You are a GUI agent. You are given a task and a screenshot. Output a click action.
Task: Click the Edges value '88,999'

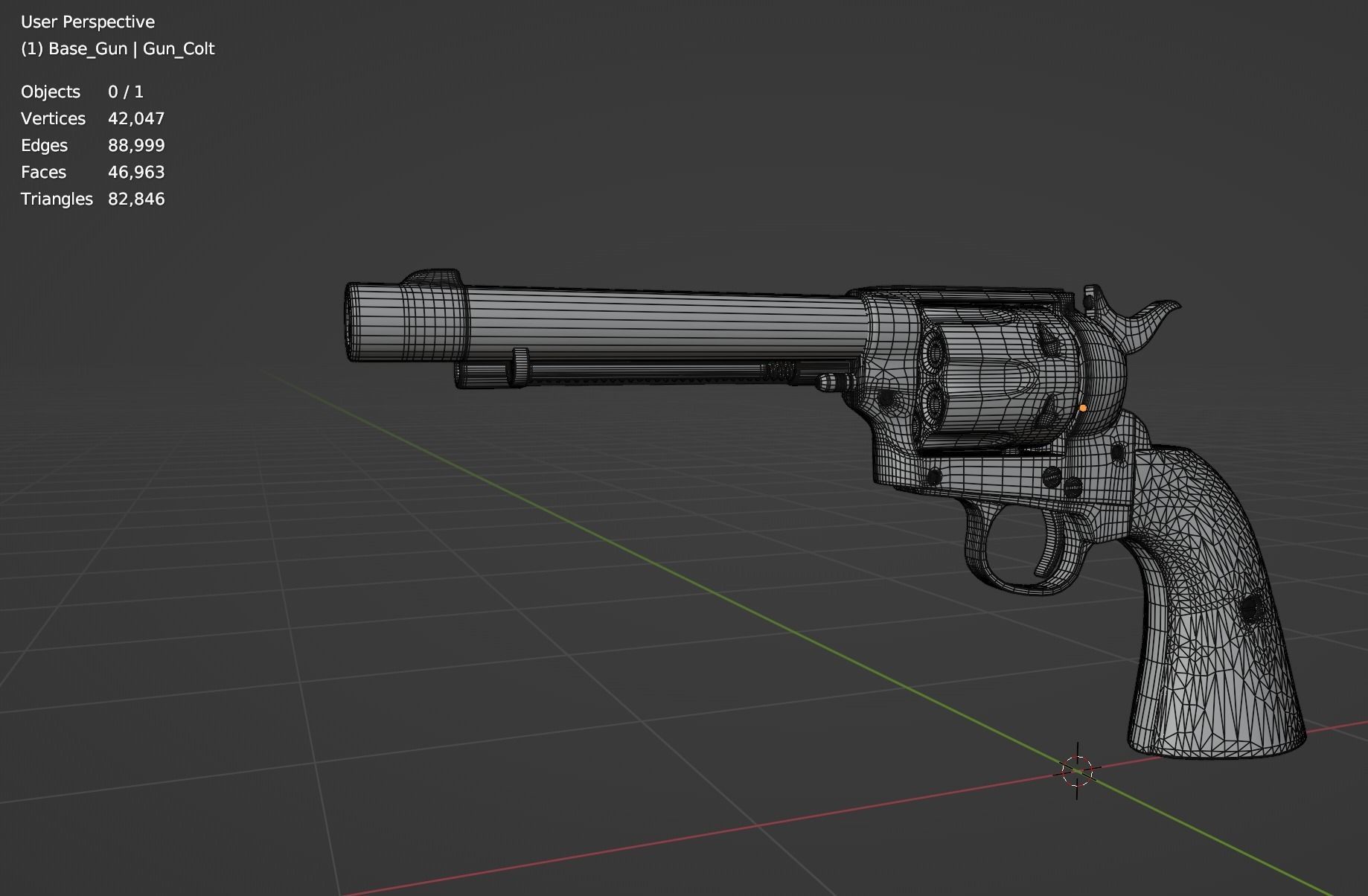pos(136,145)
